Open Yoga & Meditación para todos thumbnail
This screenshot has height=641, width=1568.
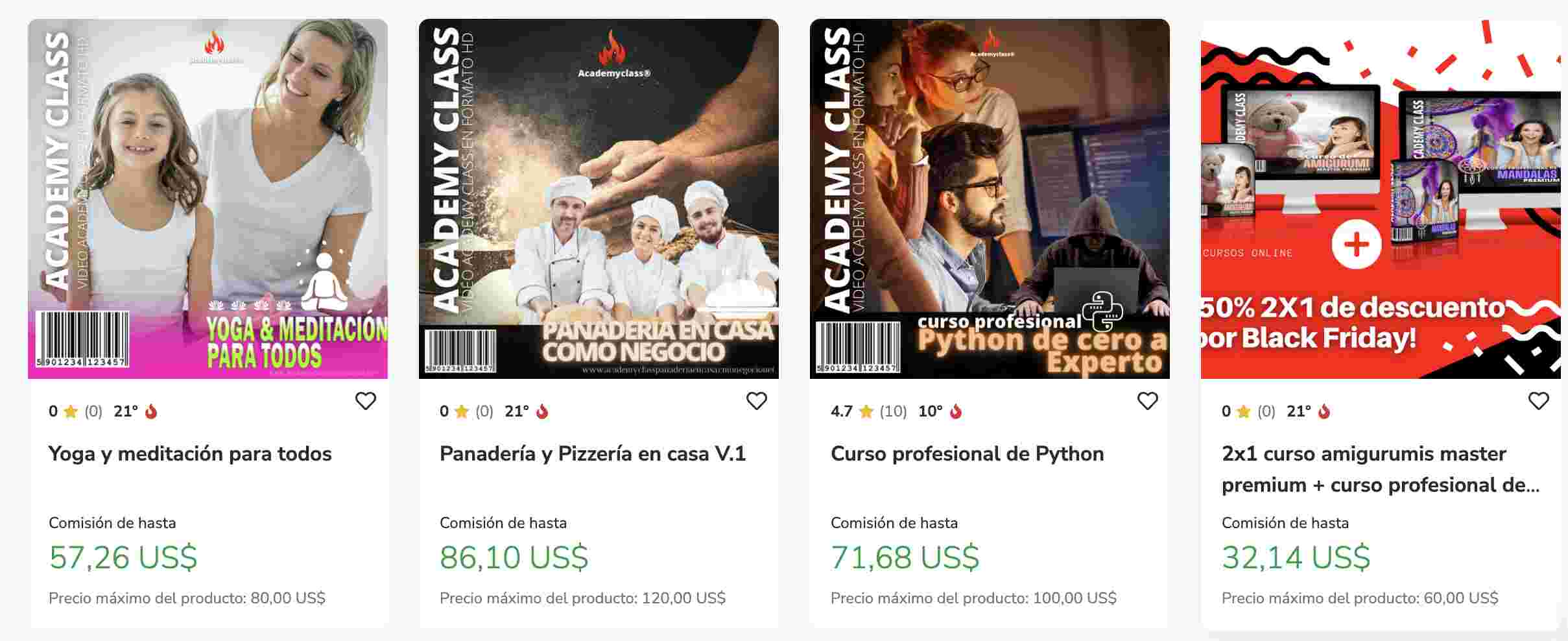208,199
